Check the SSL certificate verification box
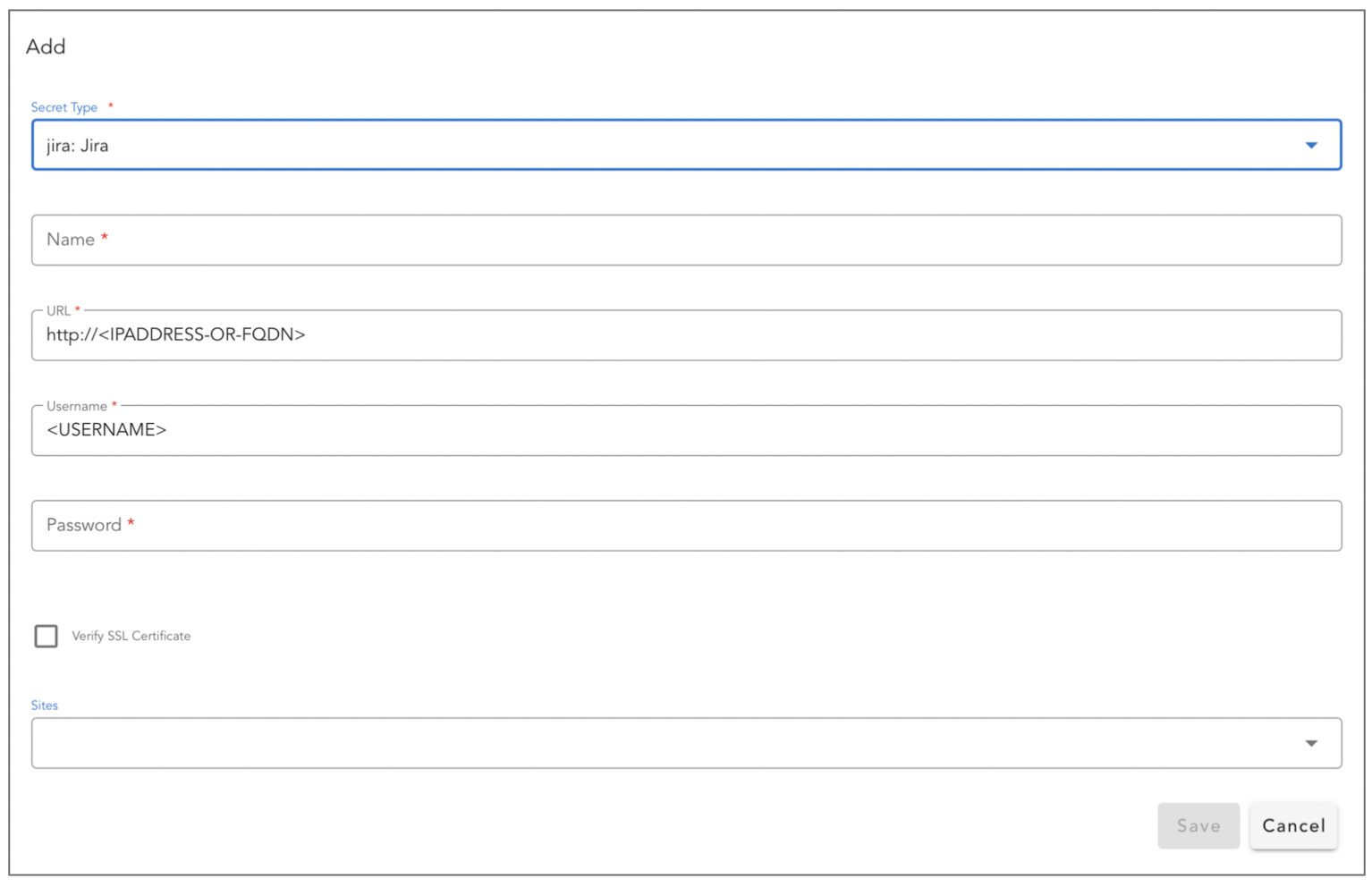Screen dimensions: 1372x887 coord(46,636)
